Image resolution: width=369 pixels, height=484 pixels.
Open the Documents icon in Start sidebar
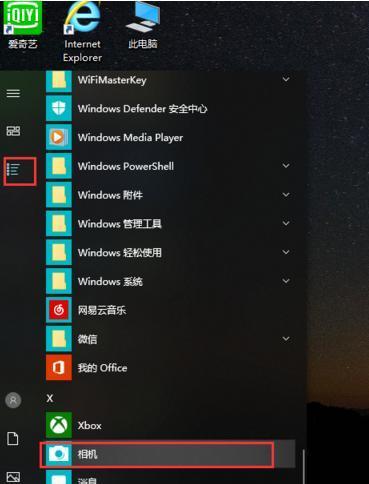[x=13, y=439]
